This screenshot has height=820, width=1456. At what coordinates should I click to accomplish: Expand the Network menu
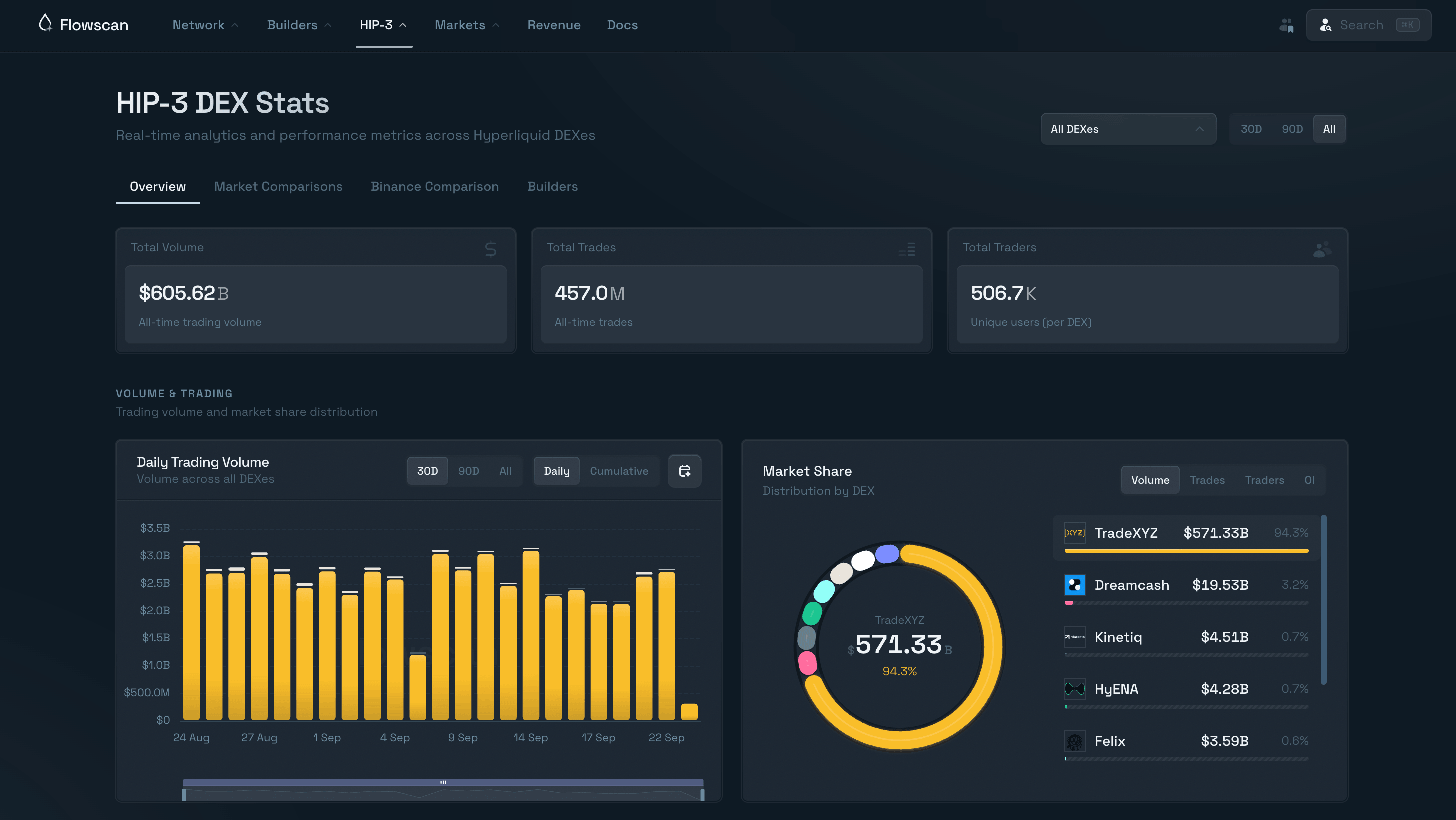click(205, 25)
